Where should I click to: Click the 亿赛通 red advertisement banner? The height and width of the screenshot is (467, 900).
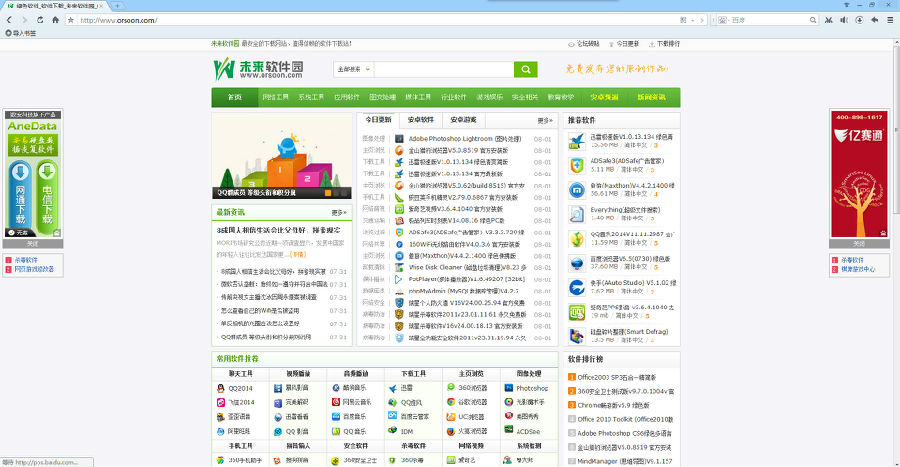click(859, 174)
